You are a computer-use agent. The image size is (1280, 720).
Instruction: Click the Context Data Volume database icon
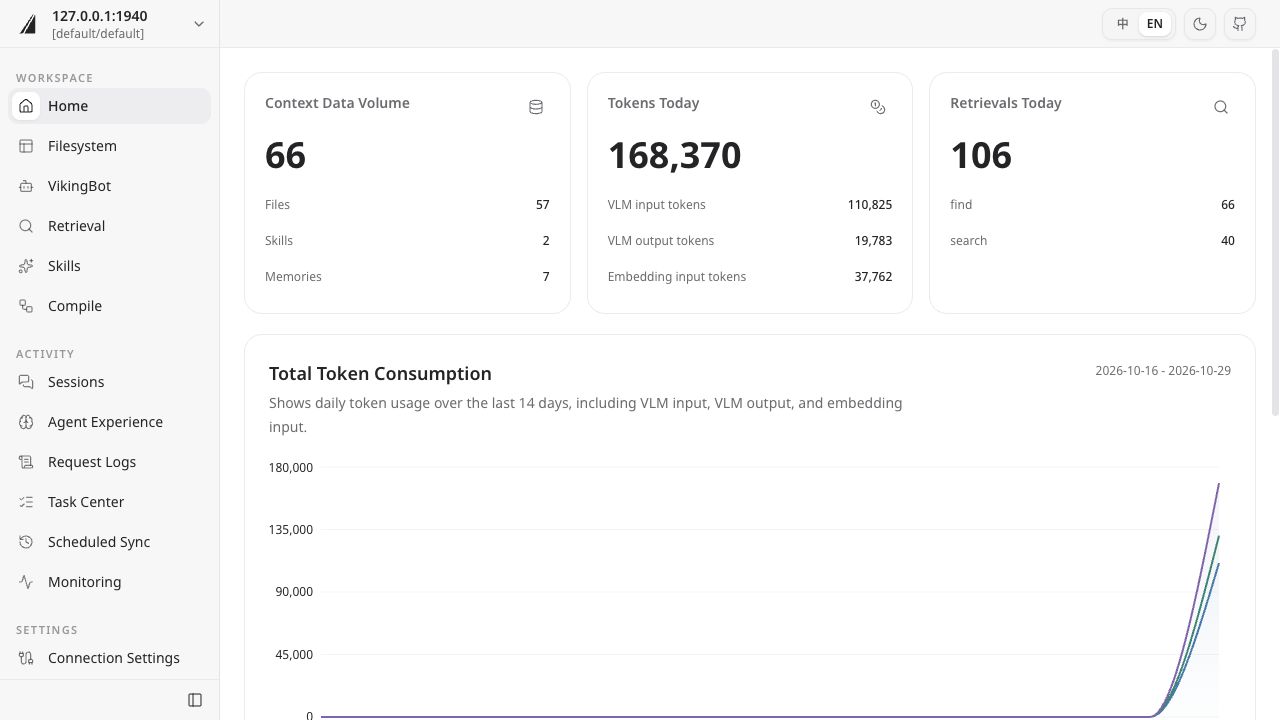(536, 107)
